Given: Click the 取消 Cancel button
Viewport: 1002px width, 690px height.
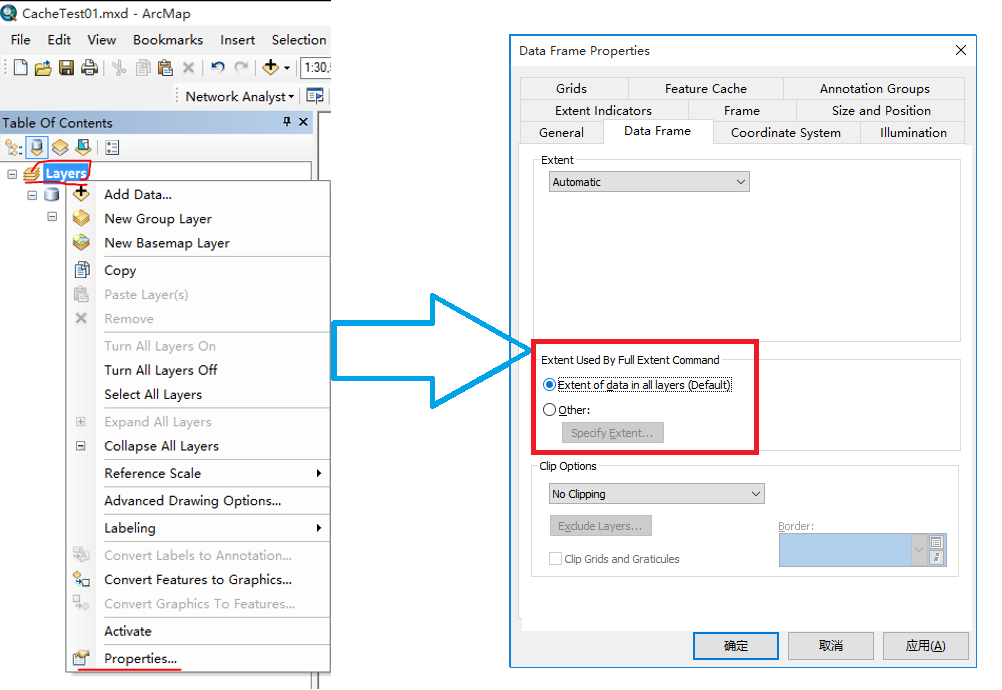Looking at the screenshot, I should coord(831,646).
